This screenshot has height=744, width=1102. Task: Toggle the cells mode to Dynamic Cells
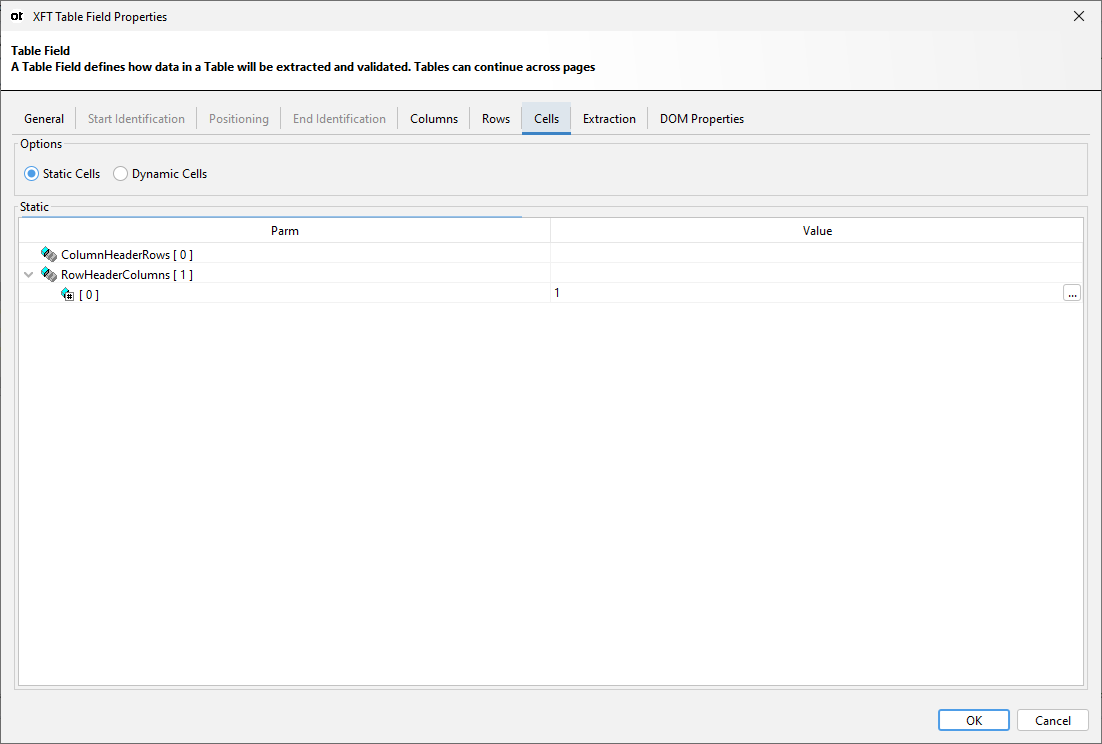tap(120, 173)
